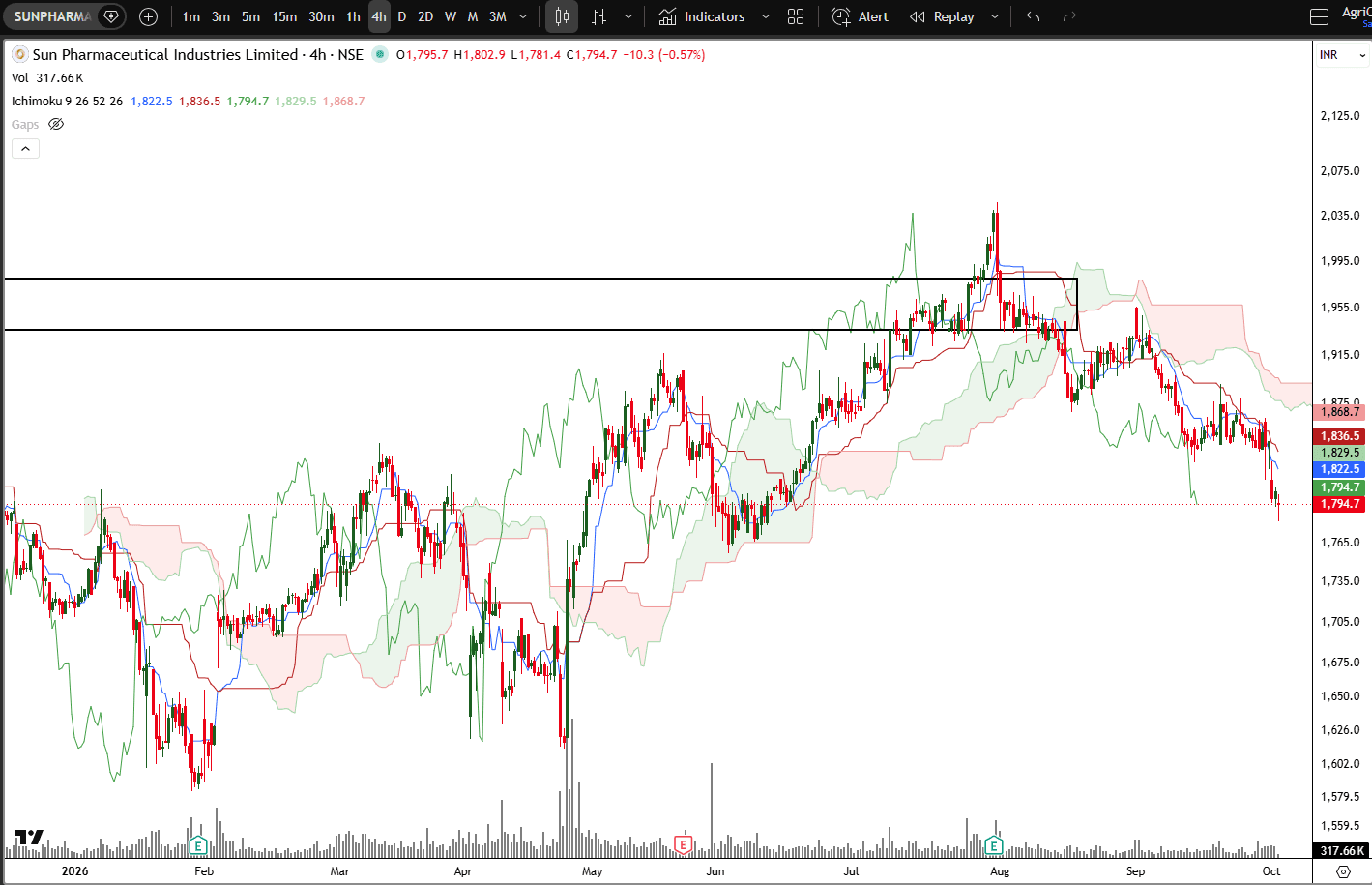
Task: Toggle visibility of the Gaps indicator
Action: 56,125
